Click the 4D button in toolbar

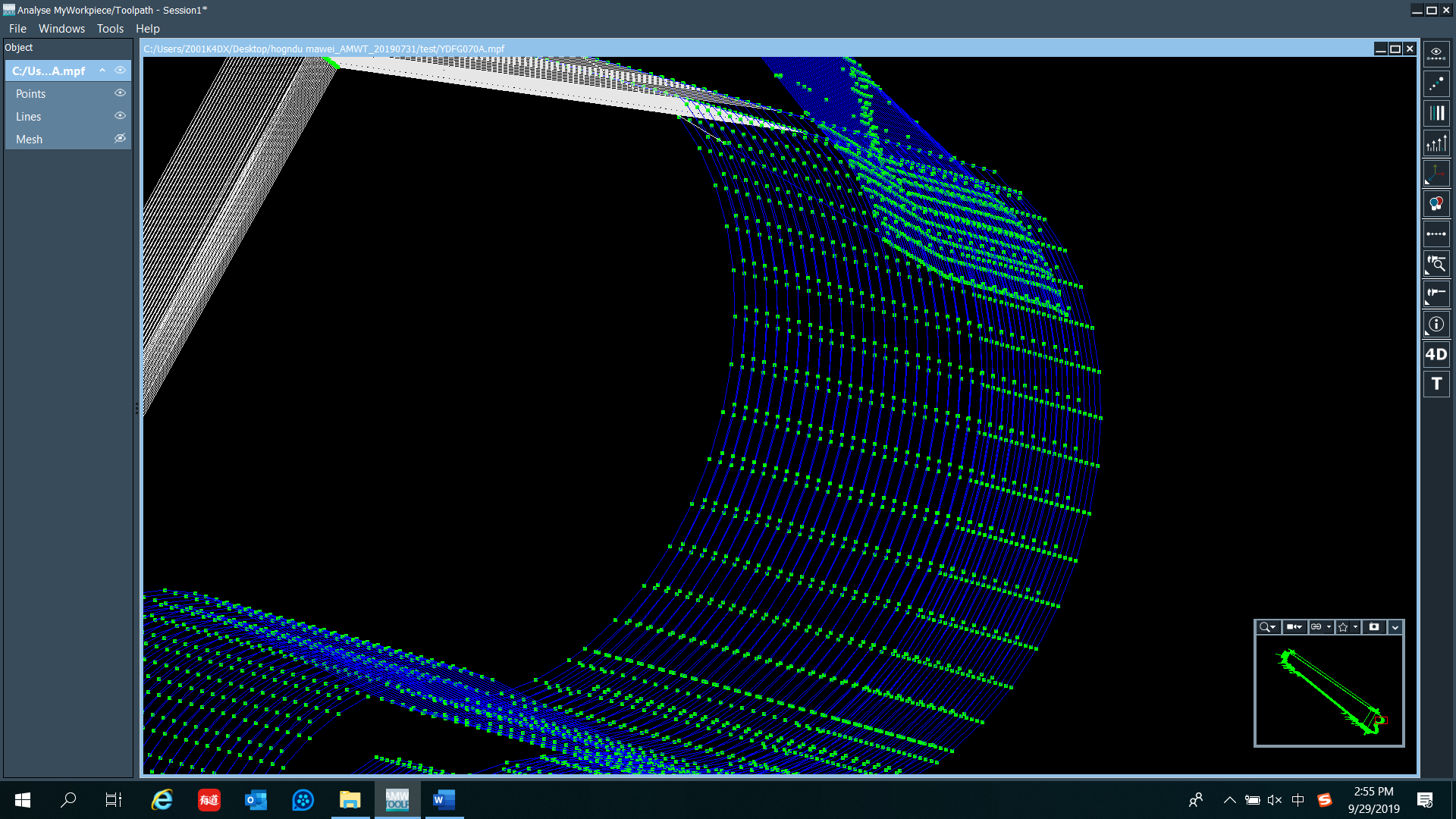(x=1436, y=354)
